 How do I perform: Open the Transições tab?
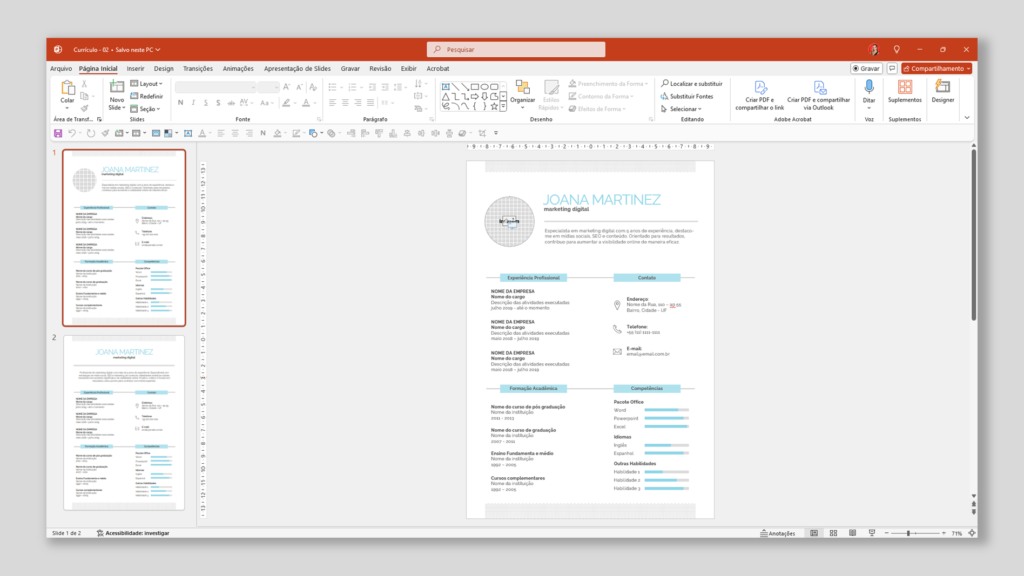(x=197, y=68)
